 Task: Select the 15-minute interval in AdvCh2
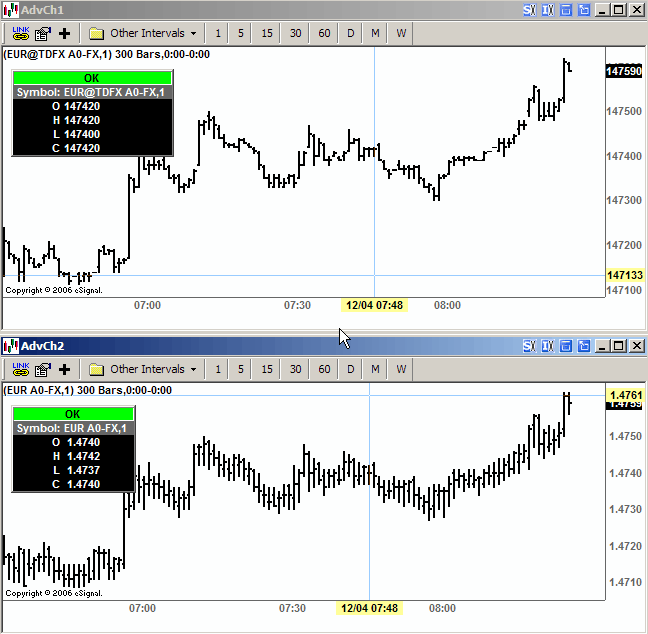click(x=267, y=369)
